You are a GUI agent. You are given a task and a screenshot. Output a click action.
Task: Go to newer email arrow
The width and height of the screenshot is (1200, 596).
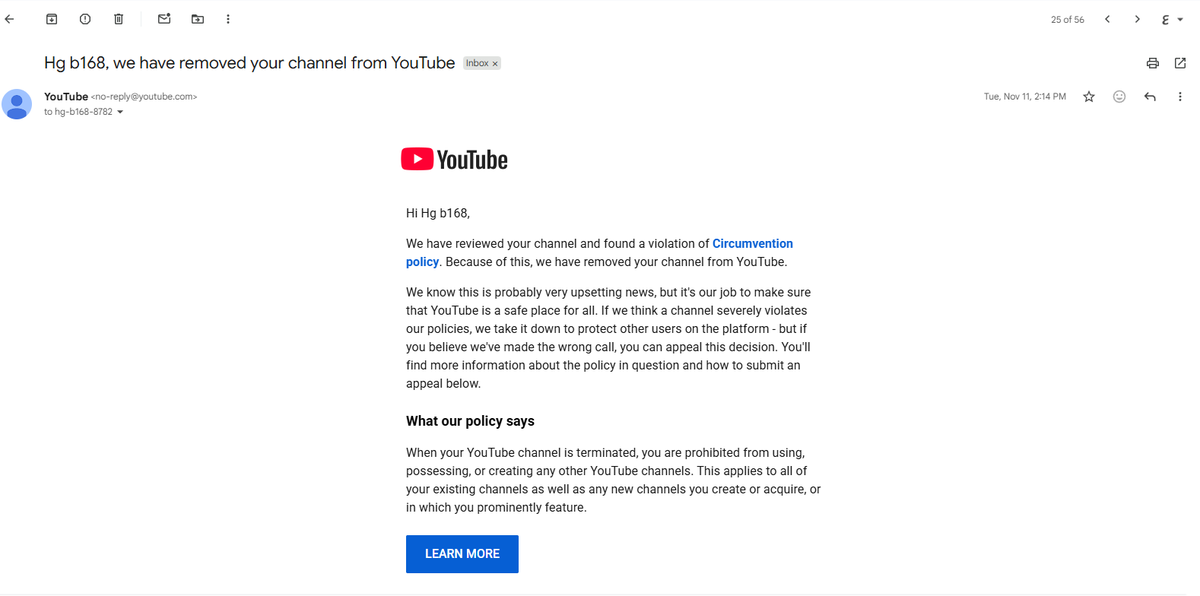[1107, 19]
